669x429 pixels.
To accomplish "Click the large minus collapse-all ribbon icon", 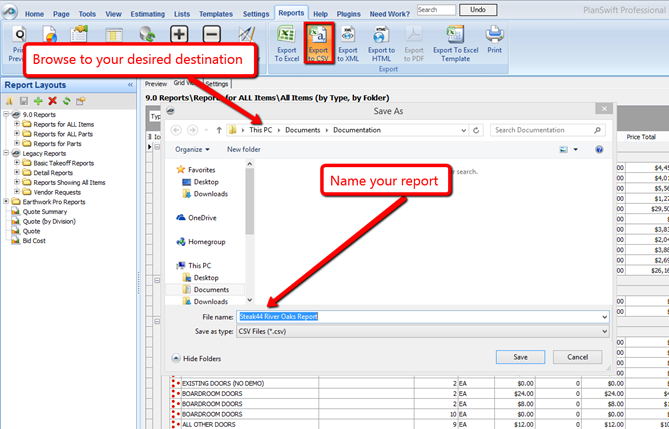I will [x=212, y=34].
